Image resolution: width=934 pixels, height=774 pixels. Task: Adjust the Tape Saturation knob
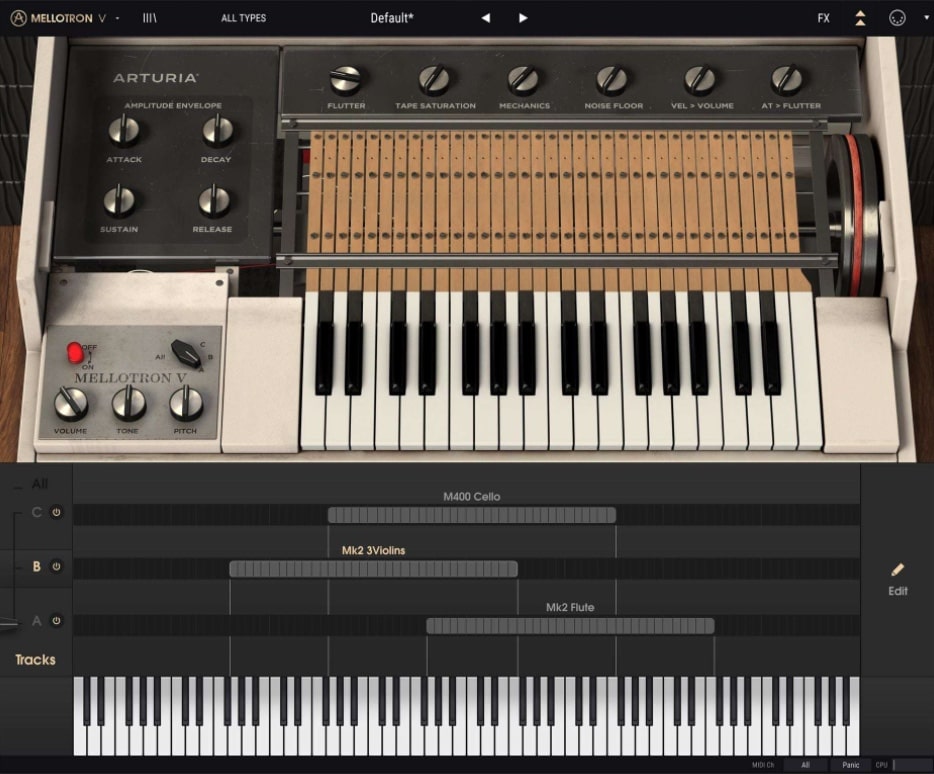434,78
